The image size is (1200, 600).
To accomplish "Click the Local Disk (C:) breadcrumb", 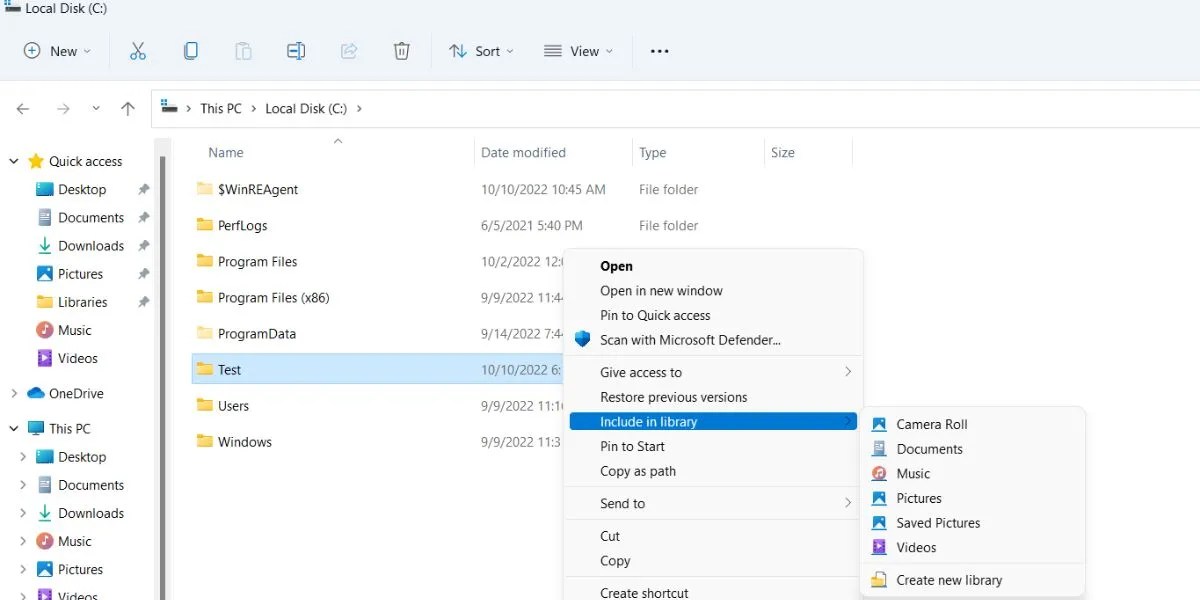I will (x=305, y=108).
